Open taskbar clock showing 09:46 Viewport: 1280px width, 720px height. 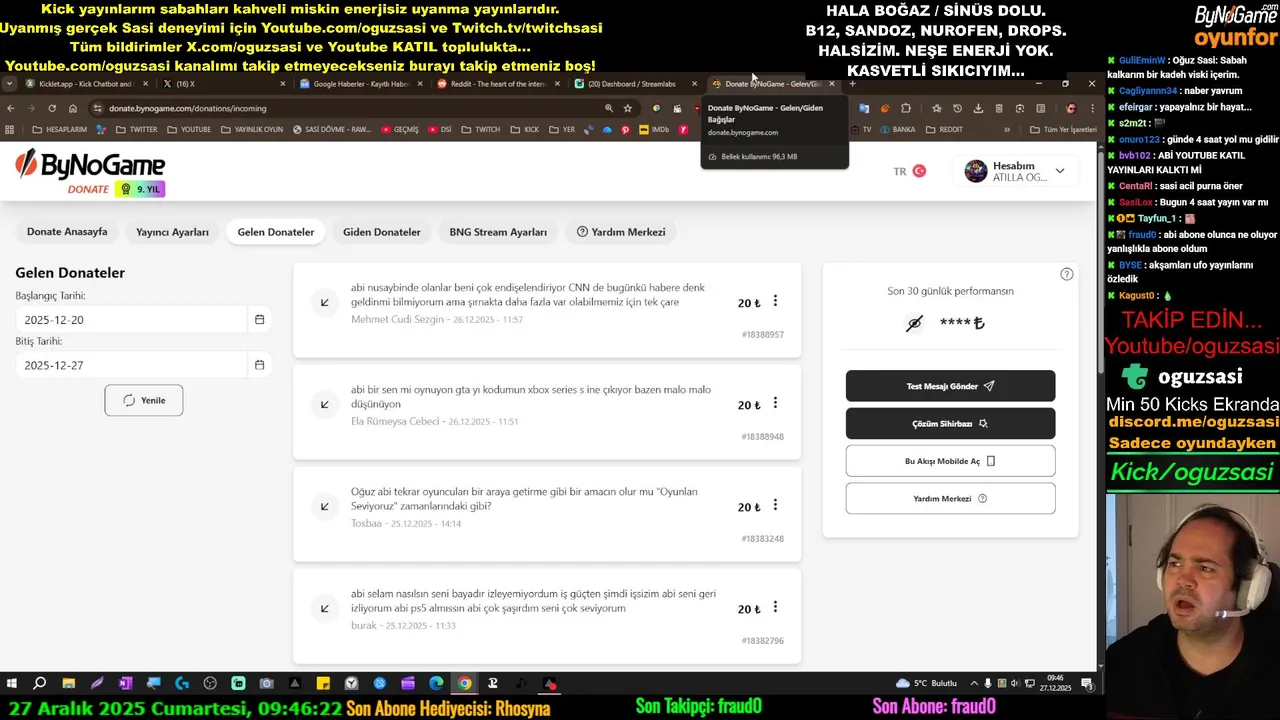(x=1057, y=683)
